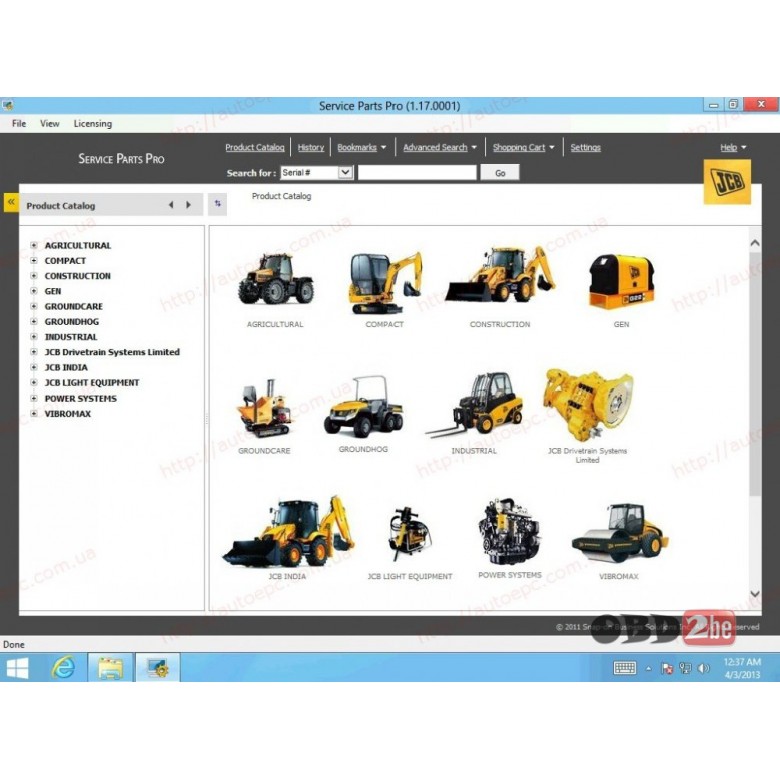The width and height of the screenshot is (780, 780).
Task: Open the COMPACT excavator thumbnail
Action: pos(385,282)
